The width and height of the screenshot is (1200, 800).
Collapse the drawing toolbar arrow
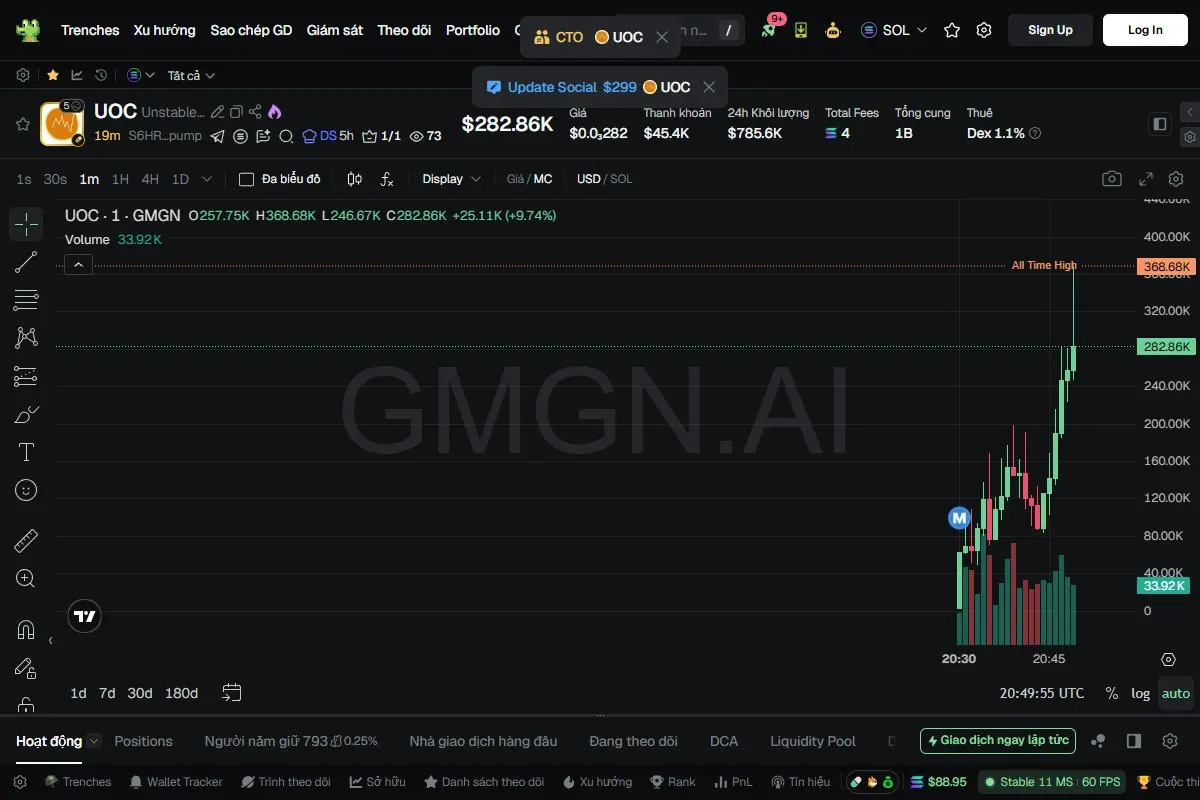(50, 640)
